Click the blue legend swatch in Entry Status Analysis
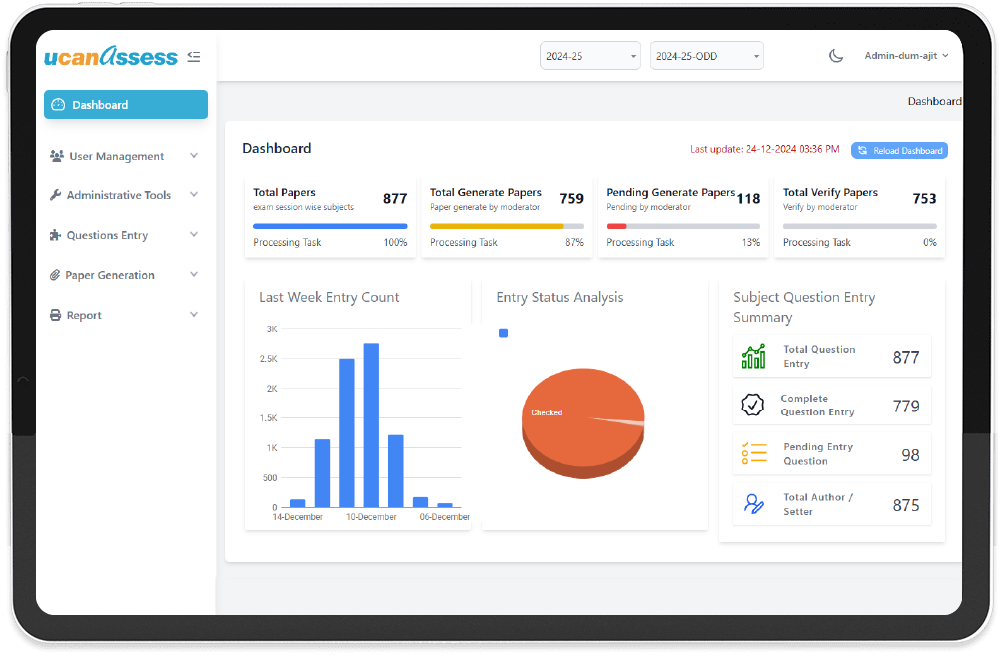 [x=504, y=333]
